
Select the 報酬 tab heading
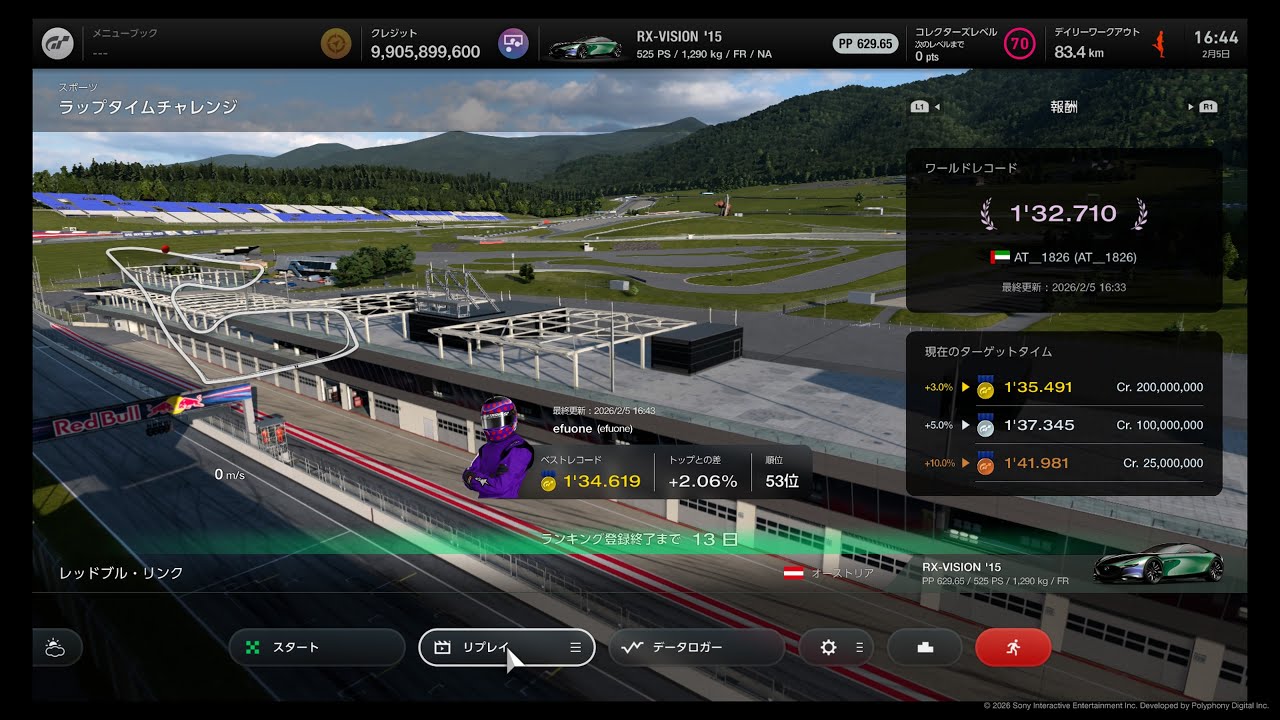[x=1064, y=107]
